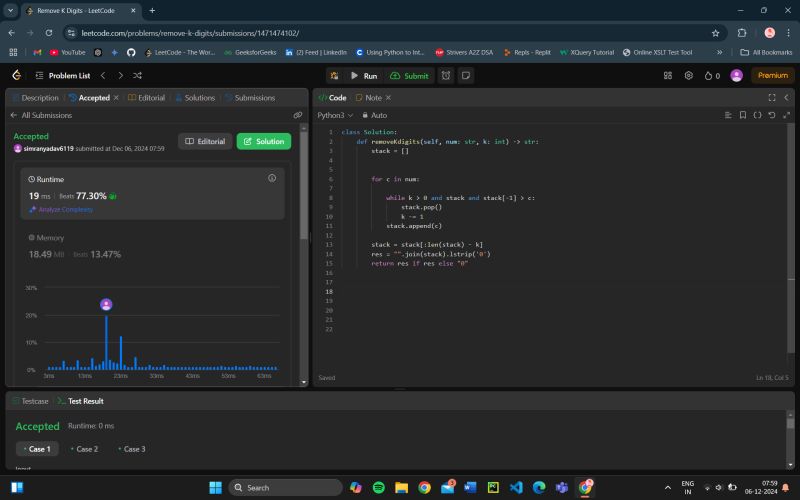Reset code with the revert arrow icon

771,115
